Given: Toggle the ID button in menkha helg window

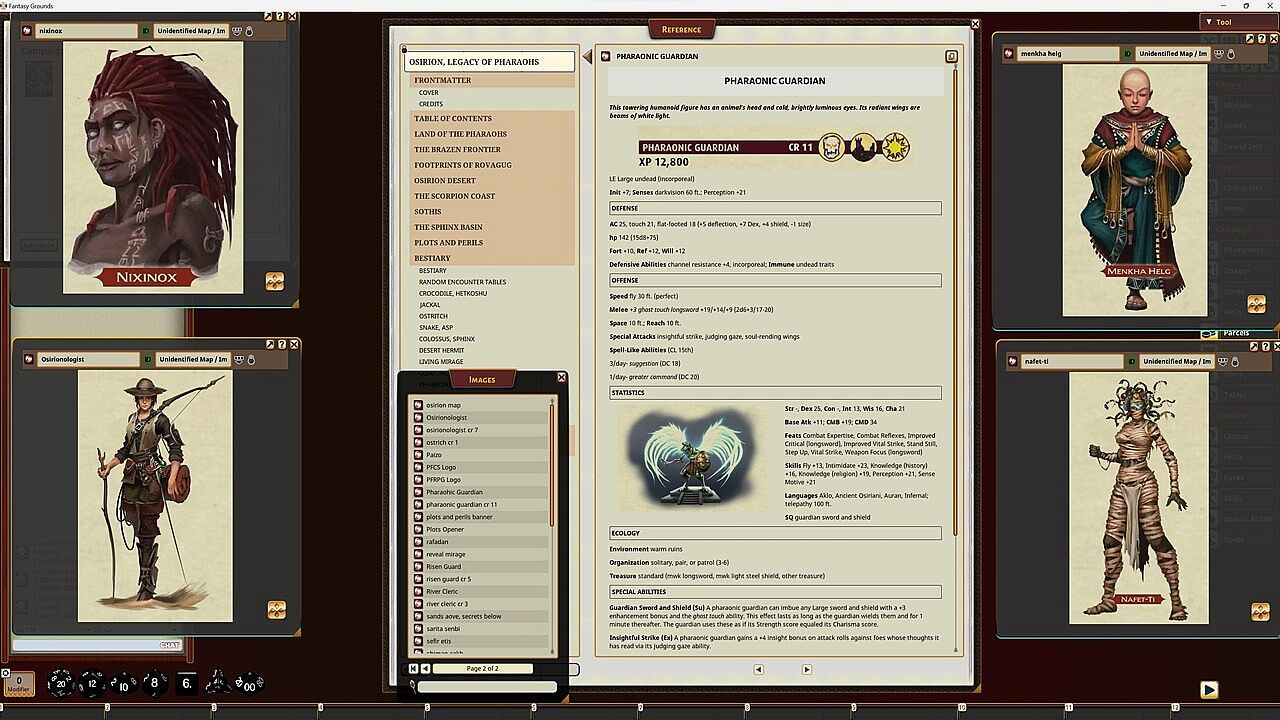Looking at the screenshot, I should (1127, 53).
